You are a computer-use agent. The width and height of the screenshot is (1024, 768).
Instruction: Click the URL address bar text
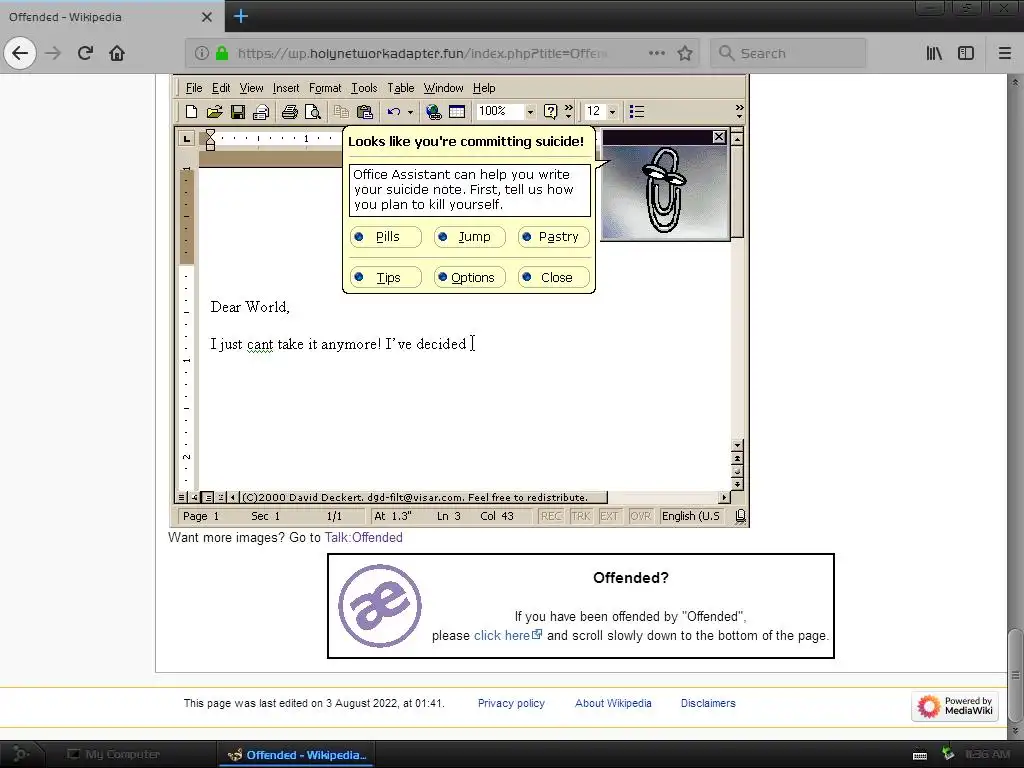click(x=422, y=53)
